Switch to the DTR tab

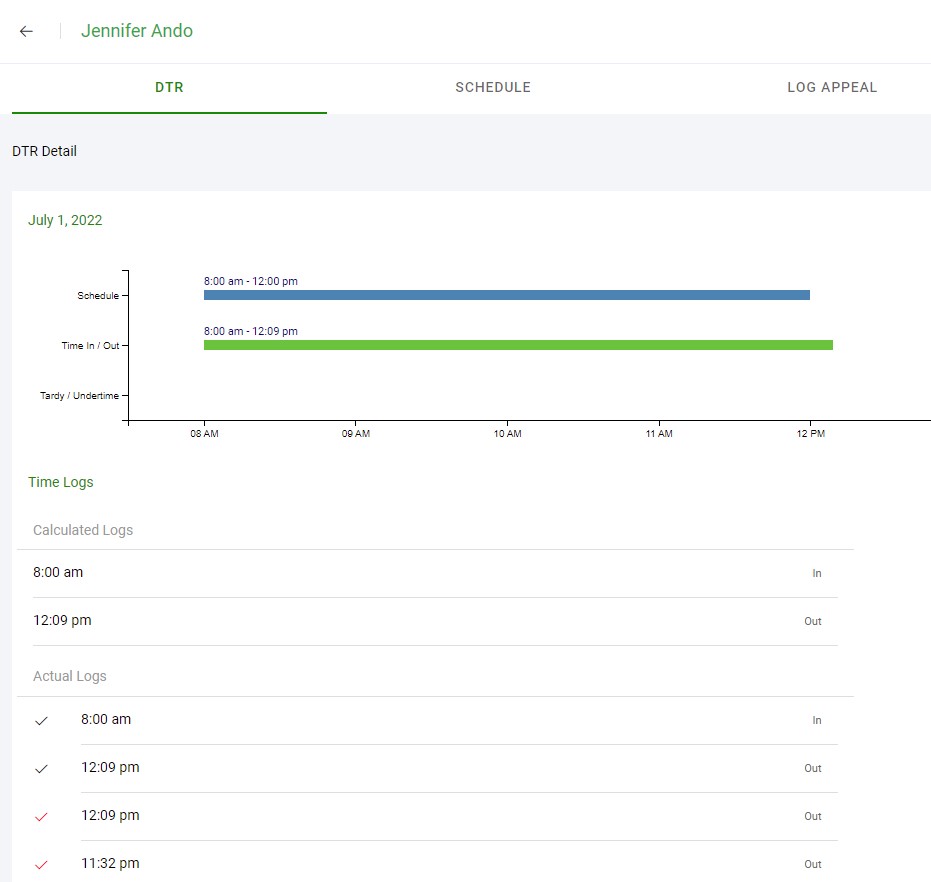pyautogui.click(x=169, y=88)
